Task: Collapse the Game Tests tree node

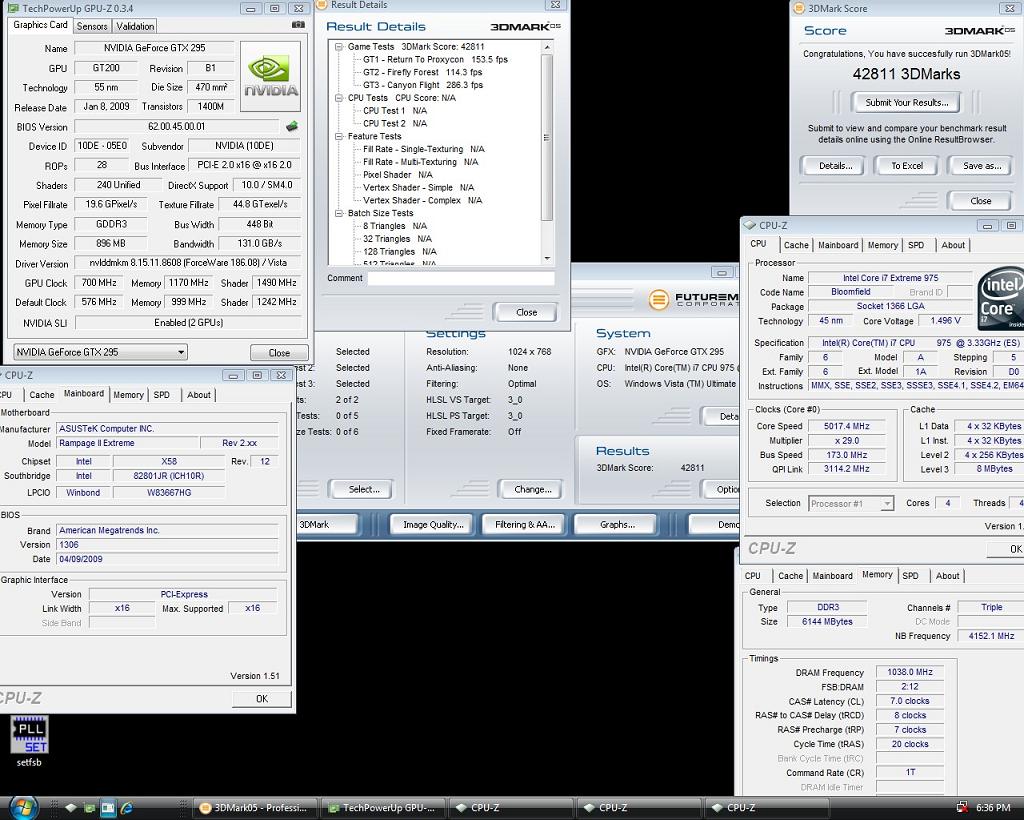Action: [x=339, y=47]
